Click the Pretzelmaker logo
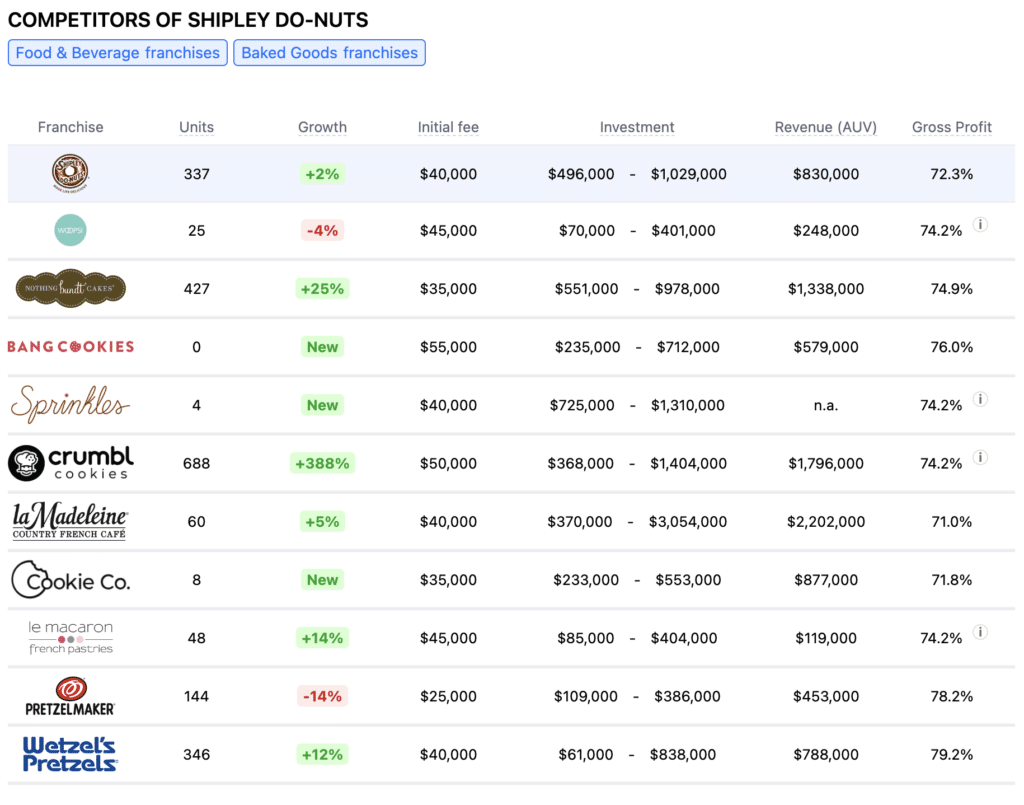Viewport: 1024px width, 805px height. point(71,696)
